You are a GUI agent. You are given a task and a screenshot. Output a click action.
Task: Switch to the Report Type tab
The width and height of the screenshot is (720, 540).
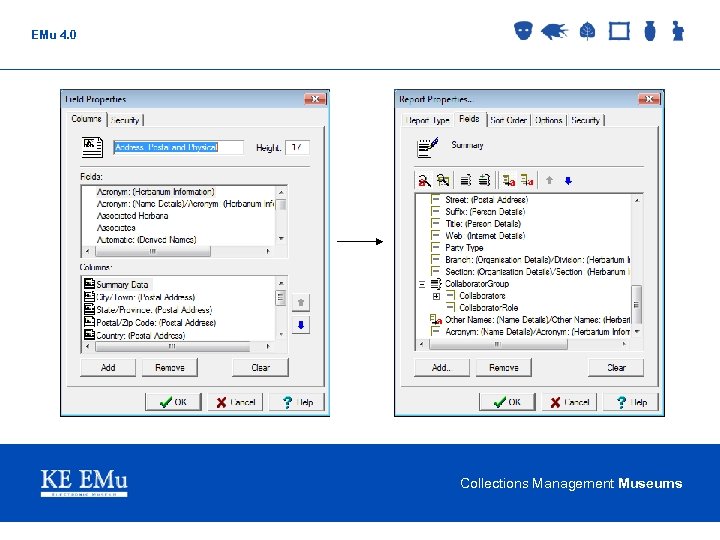point(428,120)
